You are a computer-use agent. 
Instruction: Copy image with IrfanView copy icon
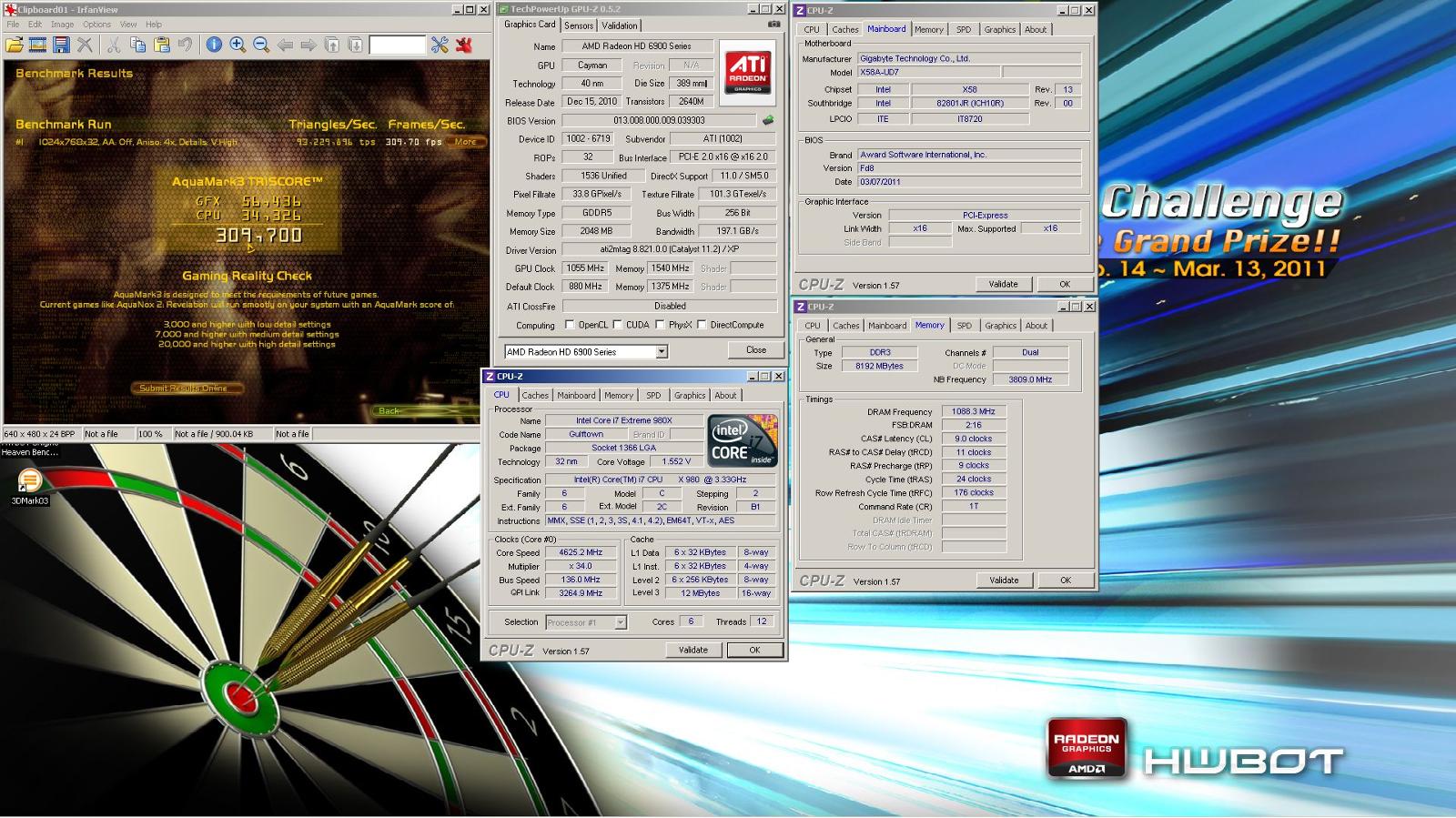click(137, 45)
